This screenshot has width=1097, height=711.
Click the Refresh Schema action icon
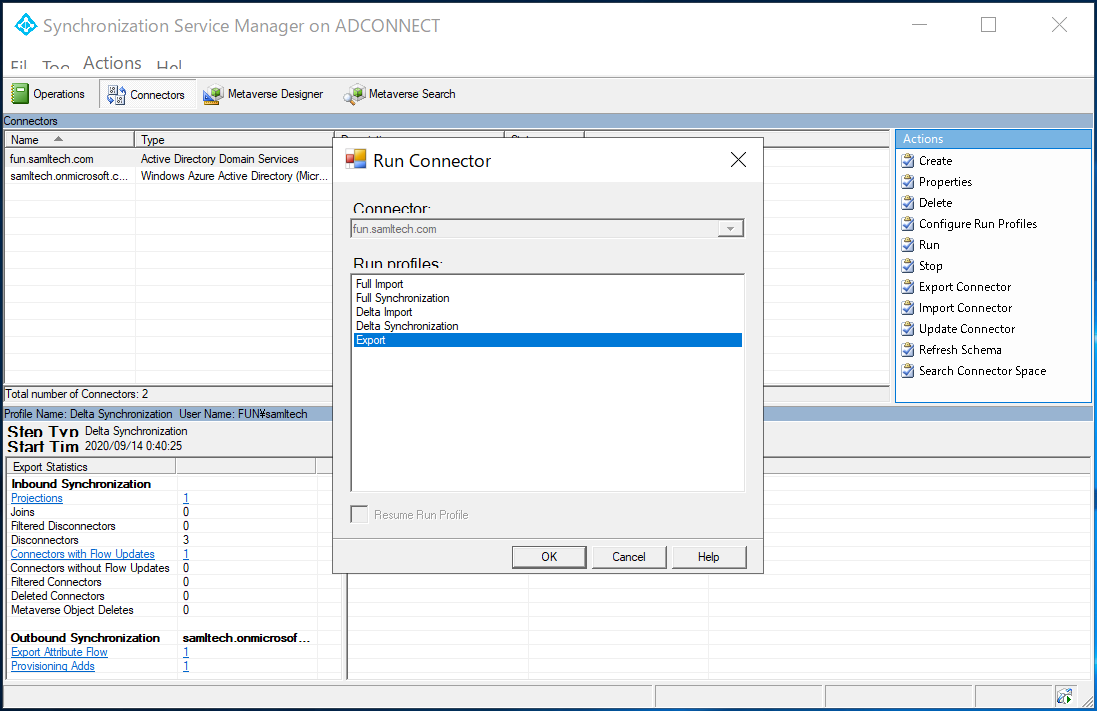click(x=908, y=350)
